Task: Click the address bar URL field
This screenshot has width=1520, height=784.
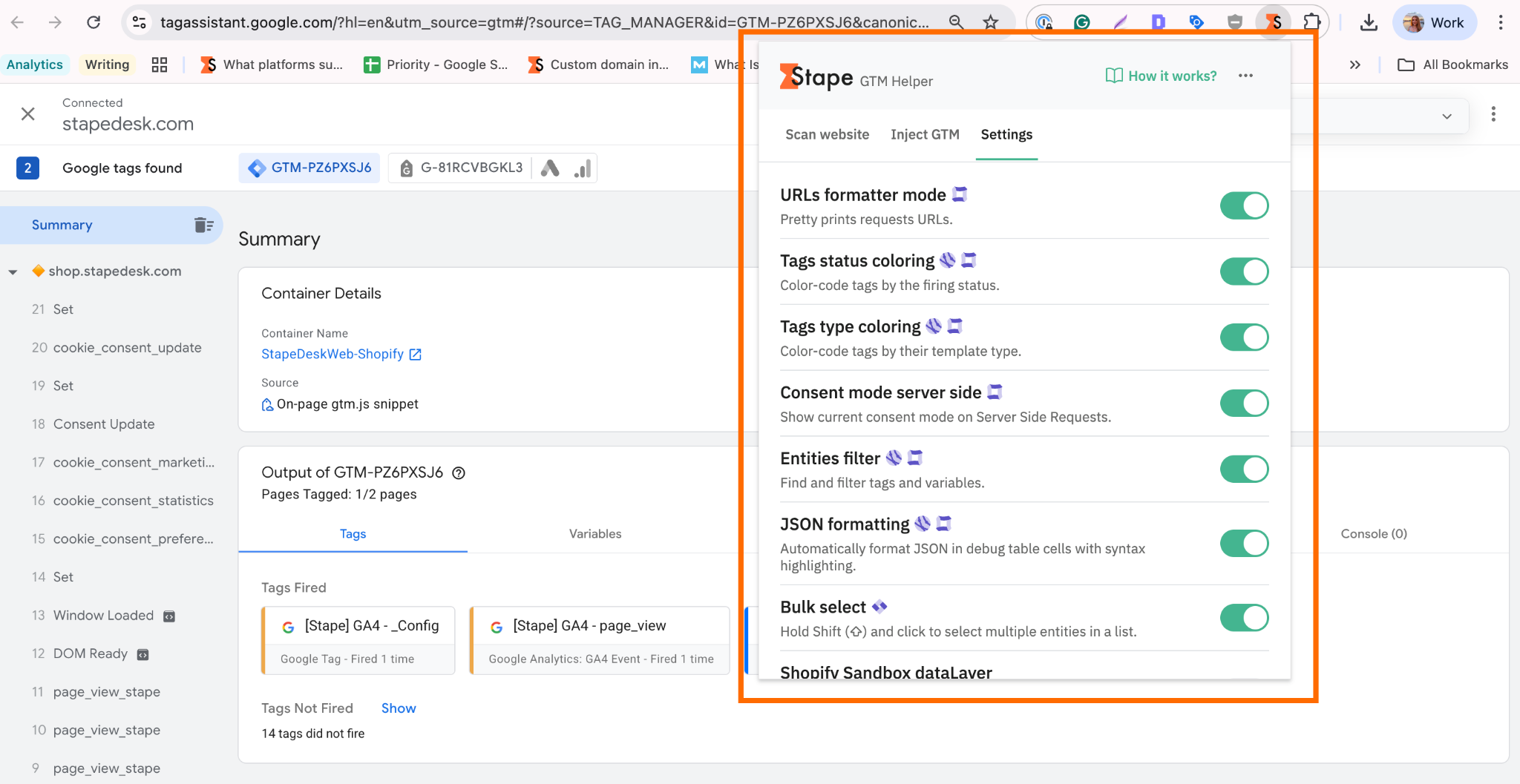Action: click(x=544, y=22)
